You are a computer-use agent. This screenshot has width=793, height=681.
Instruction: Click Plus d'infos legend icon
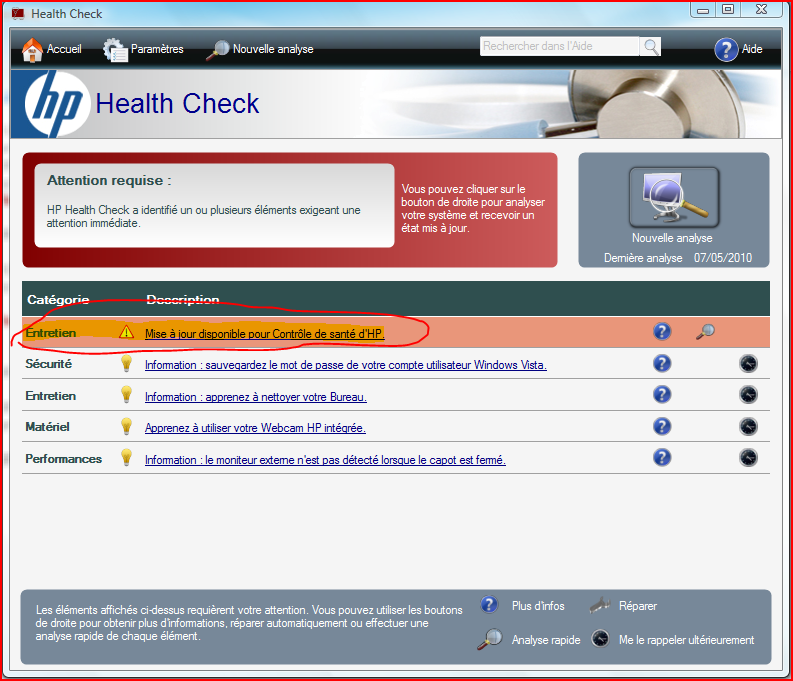pyautogui.click(x=489, y=605)
